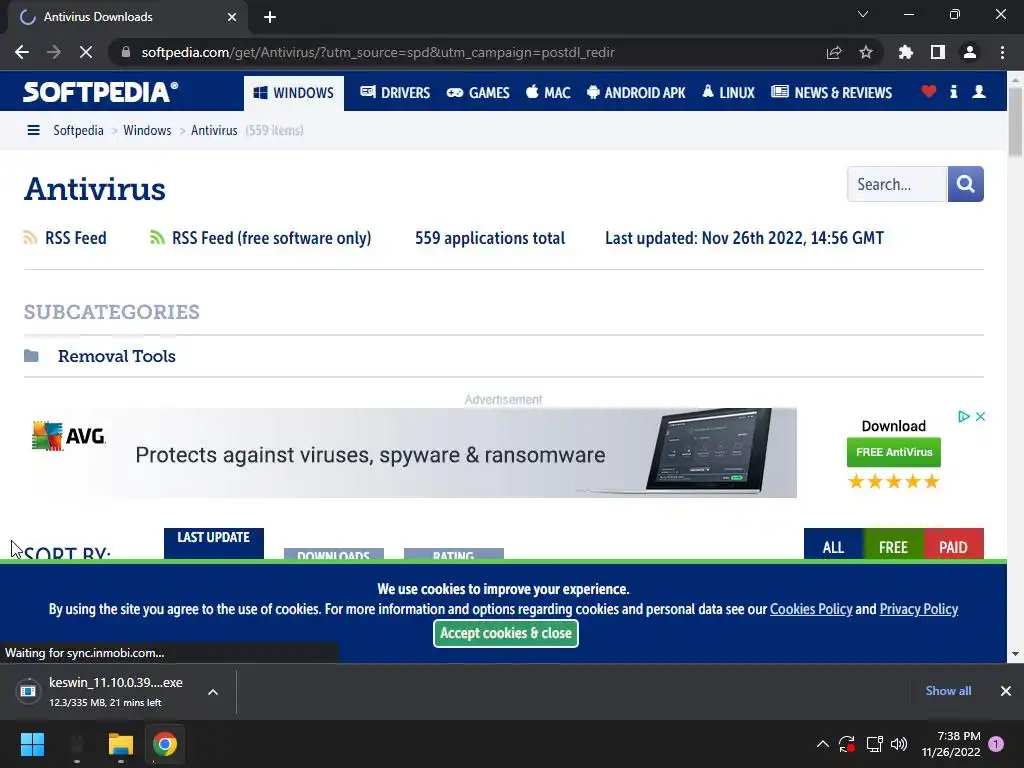Screen dimensions: 1024x768
Task: Click the page vertical scrollbar thumb
Action: [1015, 121]
